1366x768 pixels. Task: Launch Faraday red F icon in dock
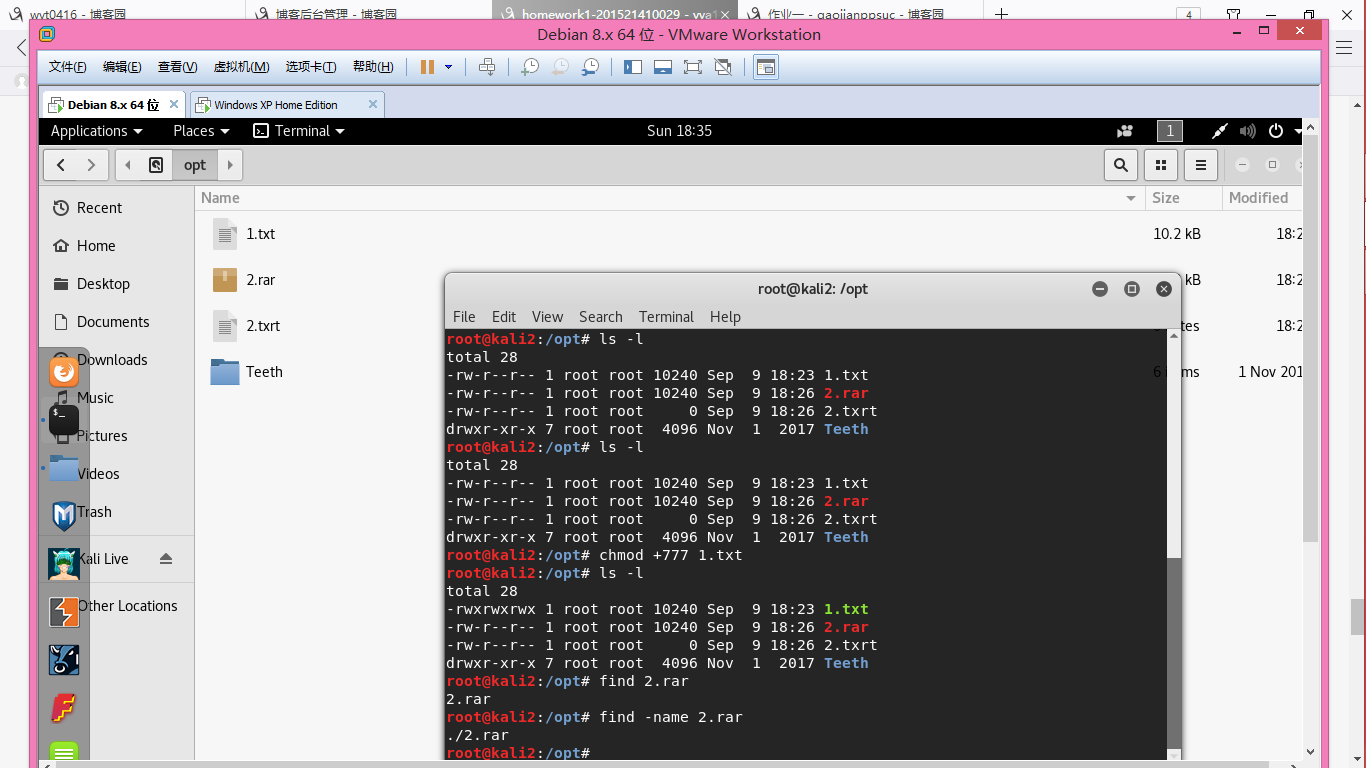tap(64, 708)
